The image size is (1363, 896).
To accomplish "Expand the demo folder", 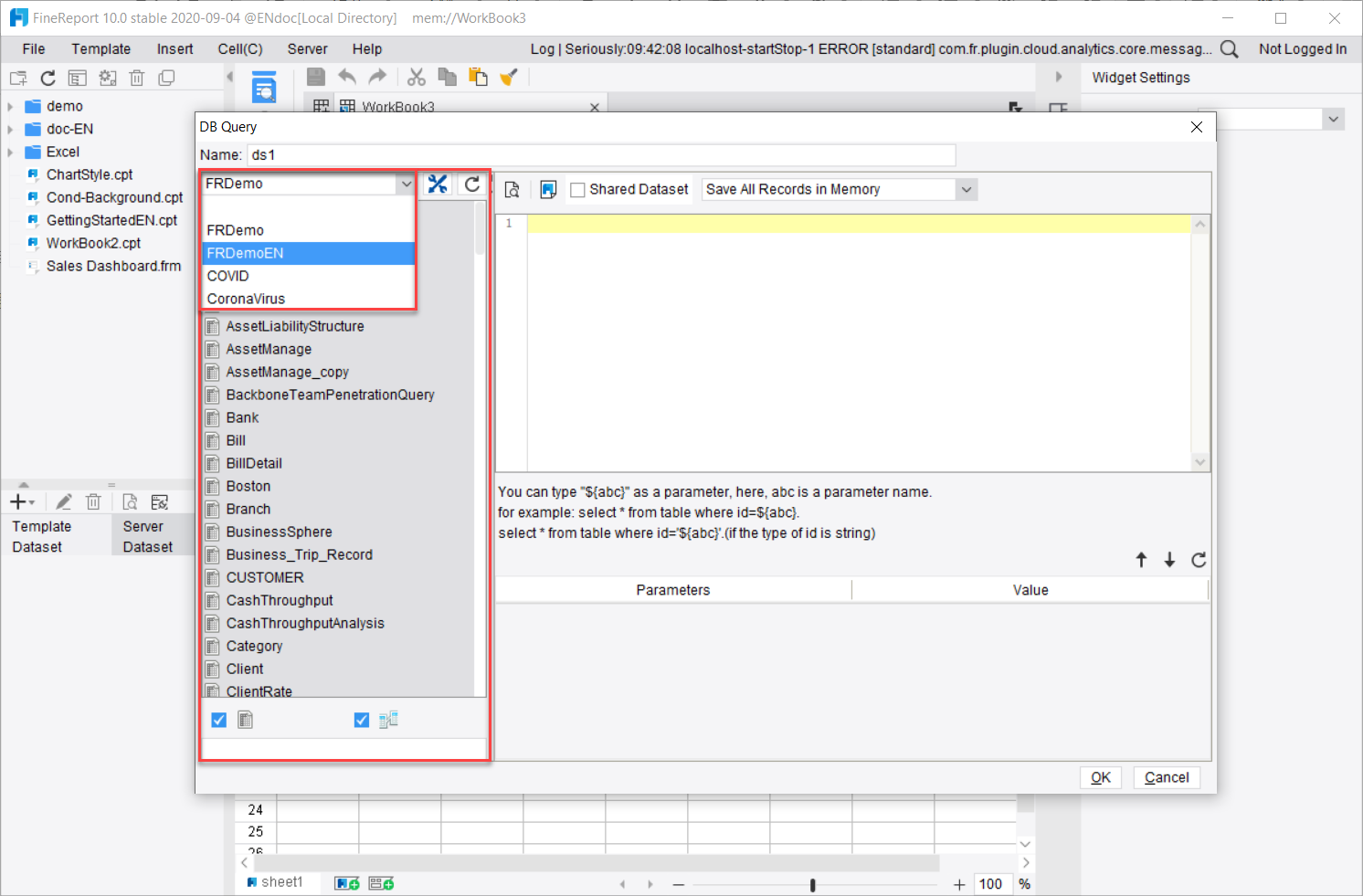I will click(x=11, y=107).
